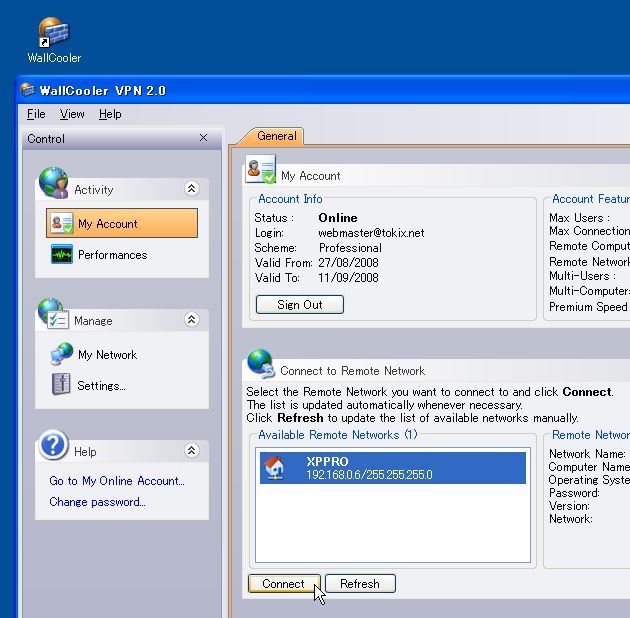Follow the Go to My Online Account link
630x618 pixels.
[x=117, y=481]
